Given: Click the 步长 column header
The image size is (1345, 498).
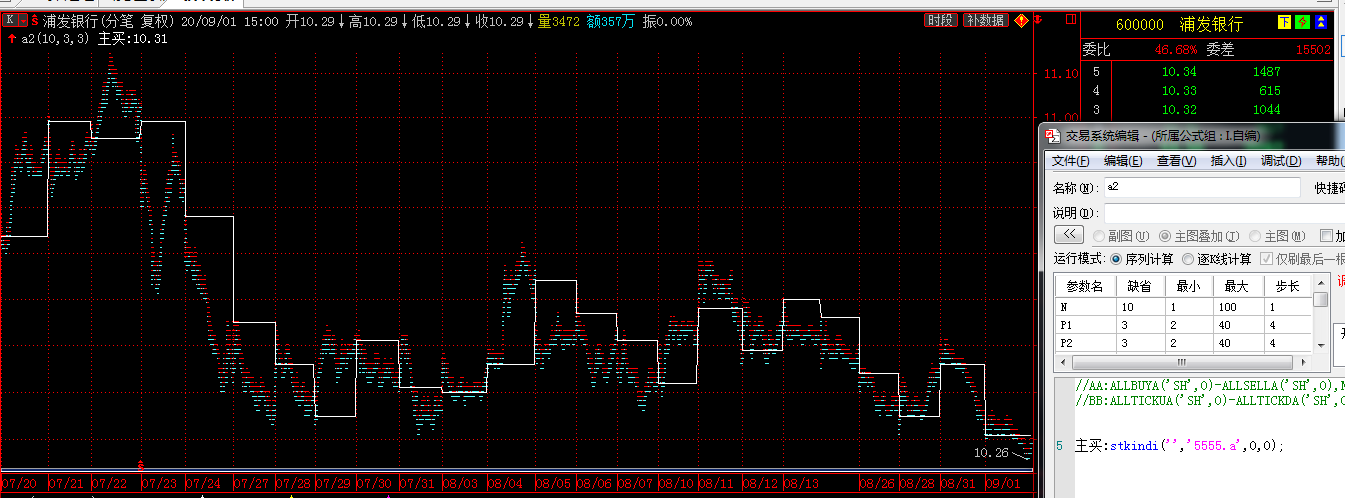Looking at the screenshot, I should (1287, 286).
